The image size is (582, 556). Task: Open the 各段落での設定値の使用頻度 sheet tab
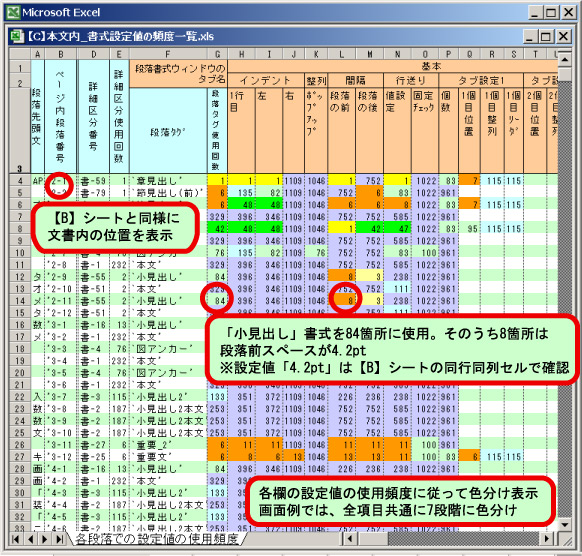(156, 539)
